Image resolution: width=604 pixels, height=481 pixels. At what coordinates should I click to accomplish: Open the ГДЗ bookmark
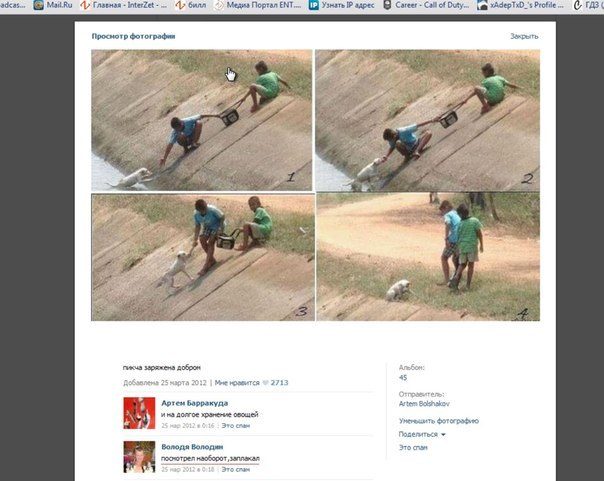(589, 5)
